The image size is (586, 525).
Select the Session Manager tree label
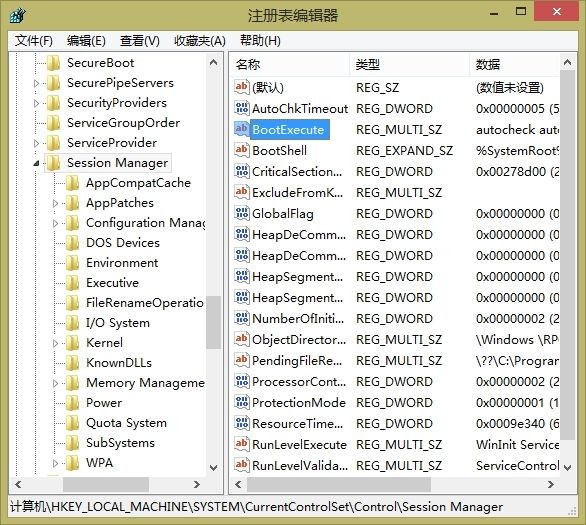pyautogui.click(x=118, y=163)
